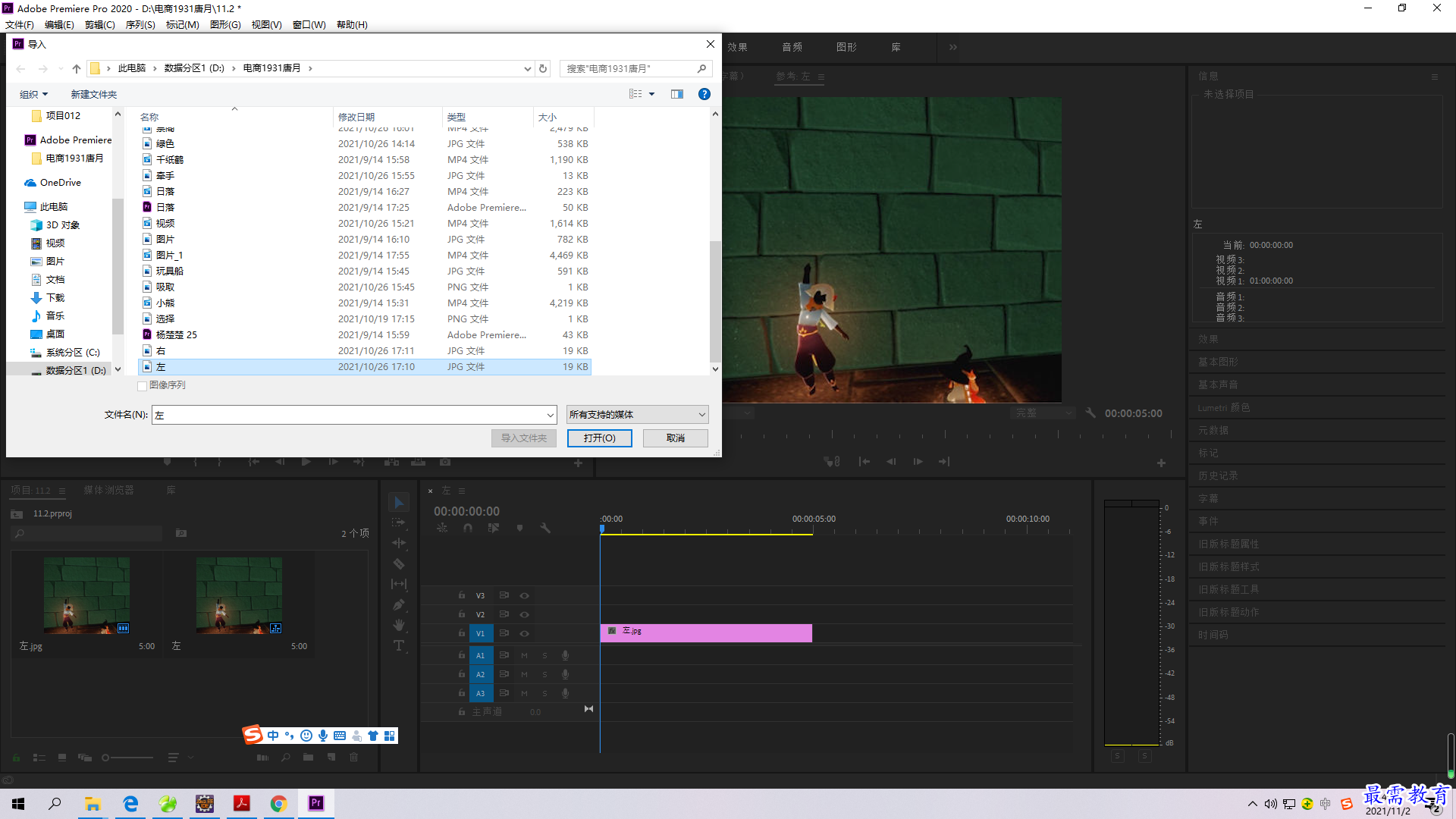Click Find magnifier in Project panel
The width and height of the screenshot is (1456, 819).
285,757
